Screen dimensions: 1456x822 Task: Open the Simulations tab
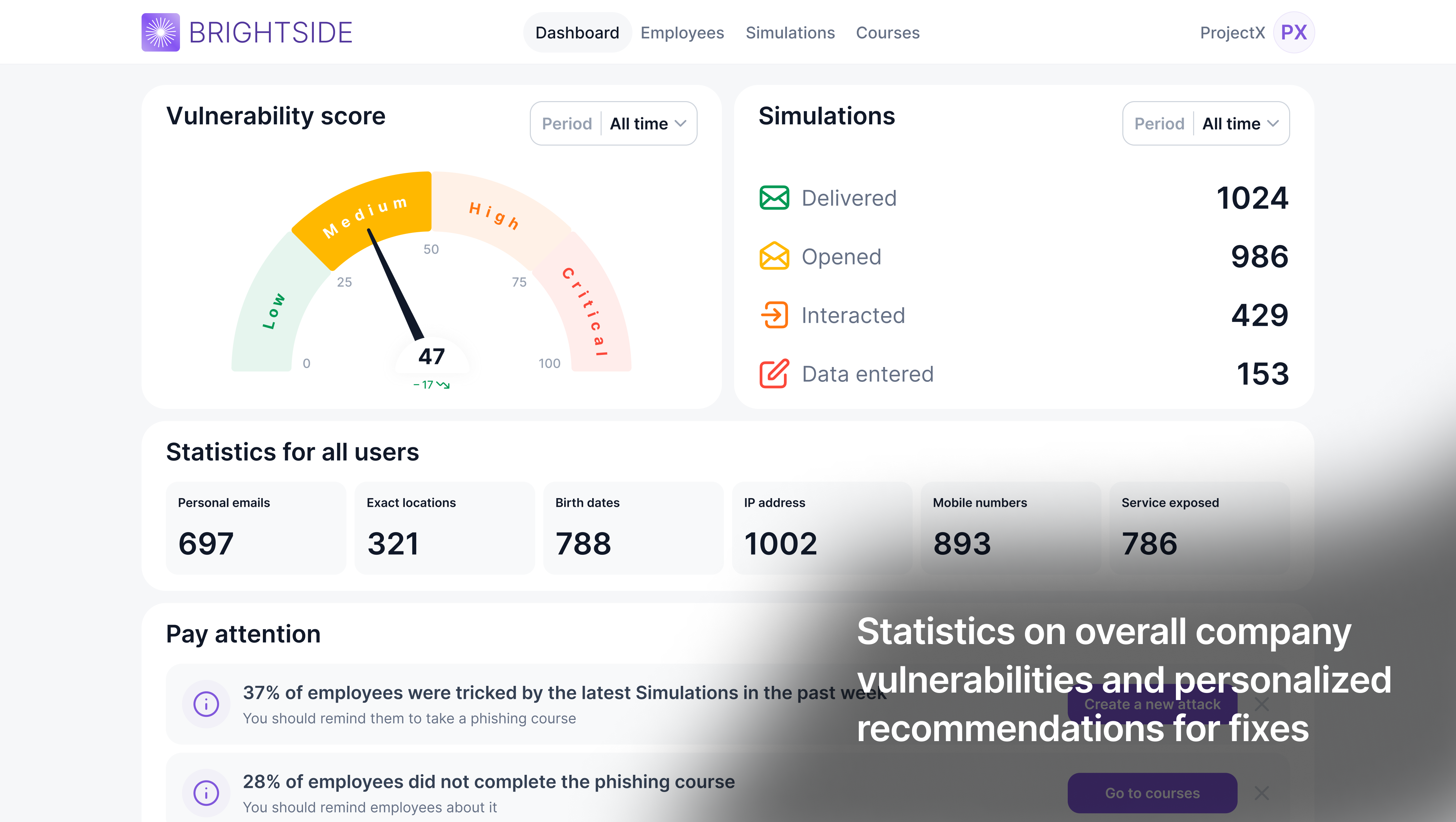coord(790,33)
